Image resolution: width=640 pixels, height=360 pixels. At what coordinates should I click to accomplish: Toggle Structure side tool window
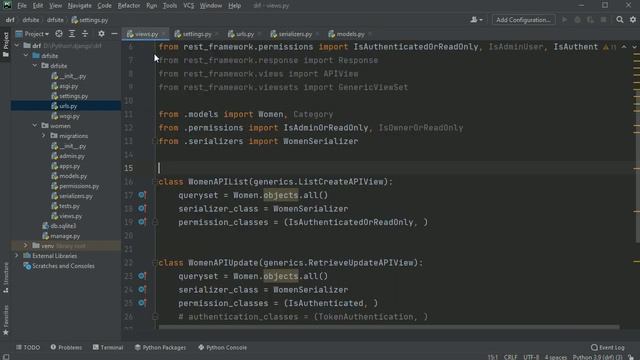click(x=5, y=278)
